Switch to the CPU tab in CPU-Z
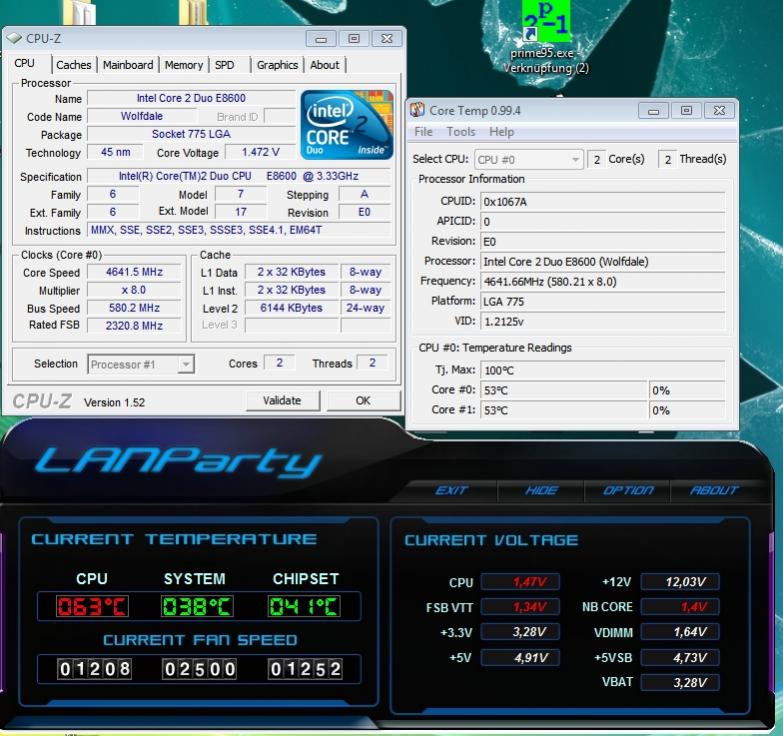Screen dimensions: 783x736 pyautogui.click(x=24, y=63)
